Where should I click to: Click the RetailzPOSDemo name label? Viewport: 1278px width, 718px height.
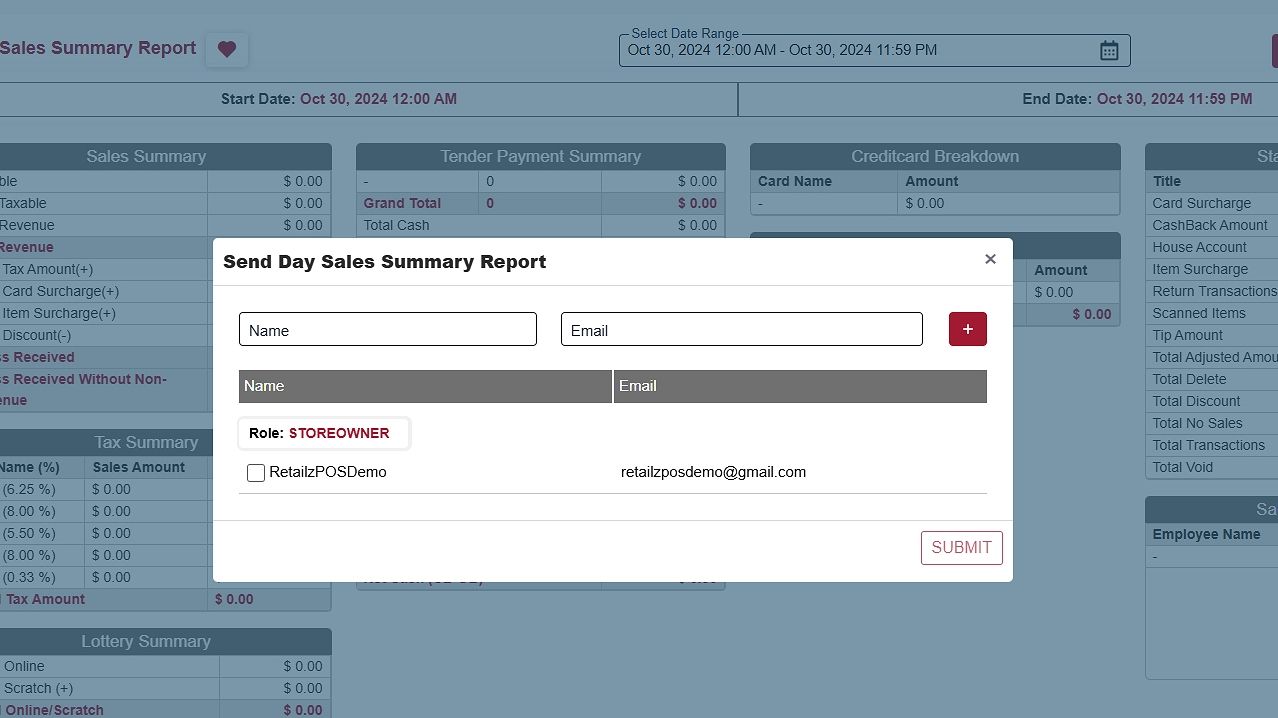tap(327, 472)
